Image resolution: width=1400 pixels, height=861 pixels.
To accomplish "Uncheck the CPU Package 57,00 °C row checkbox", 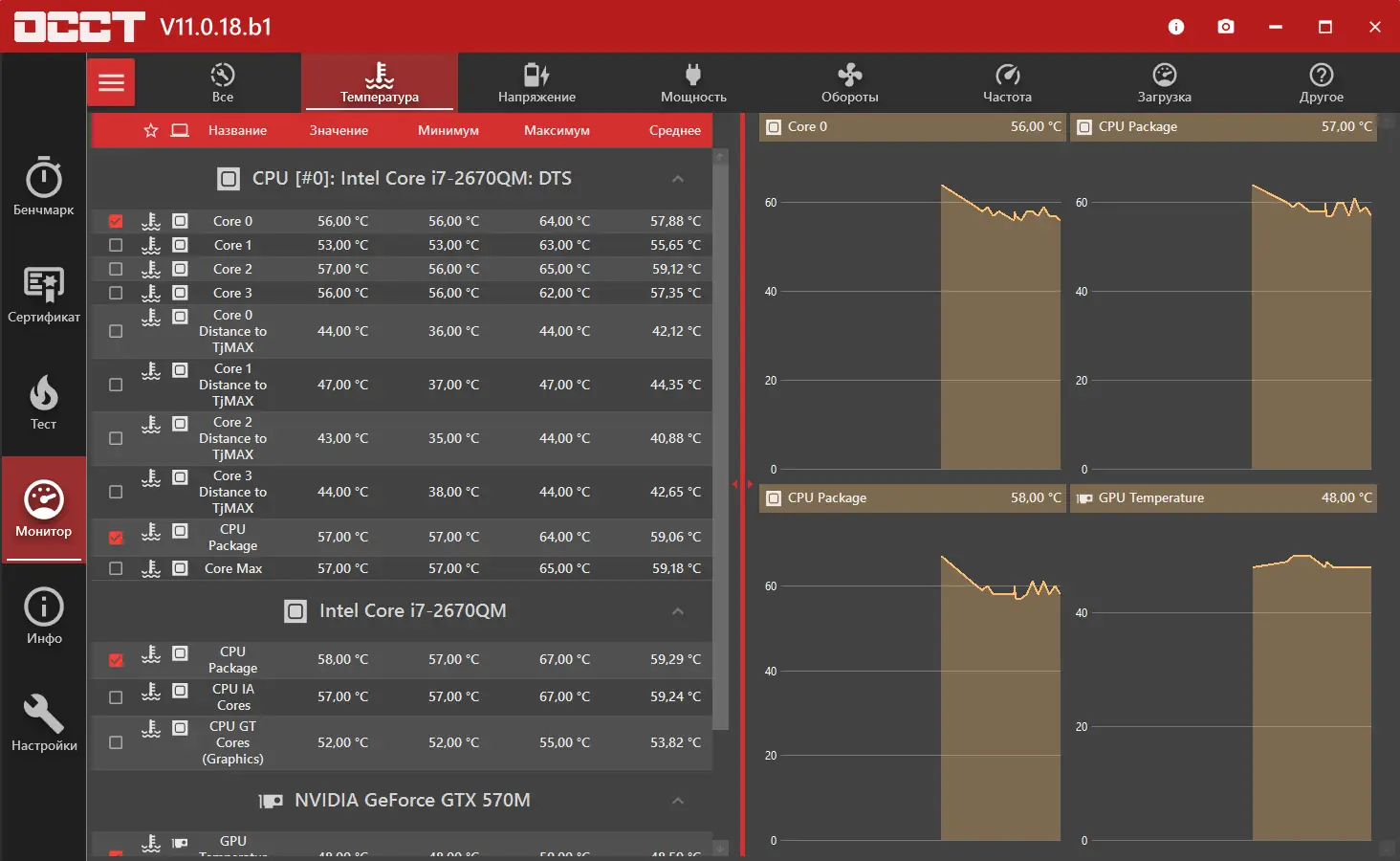I will click(x=116, y=538).
